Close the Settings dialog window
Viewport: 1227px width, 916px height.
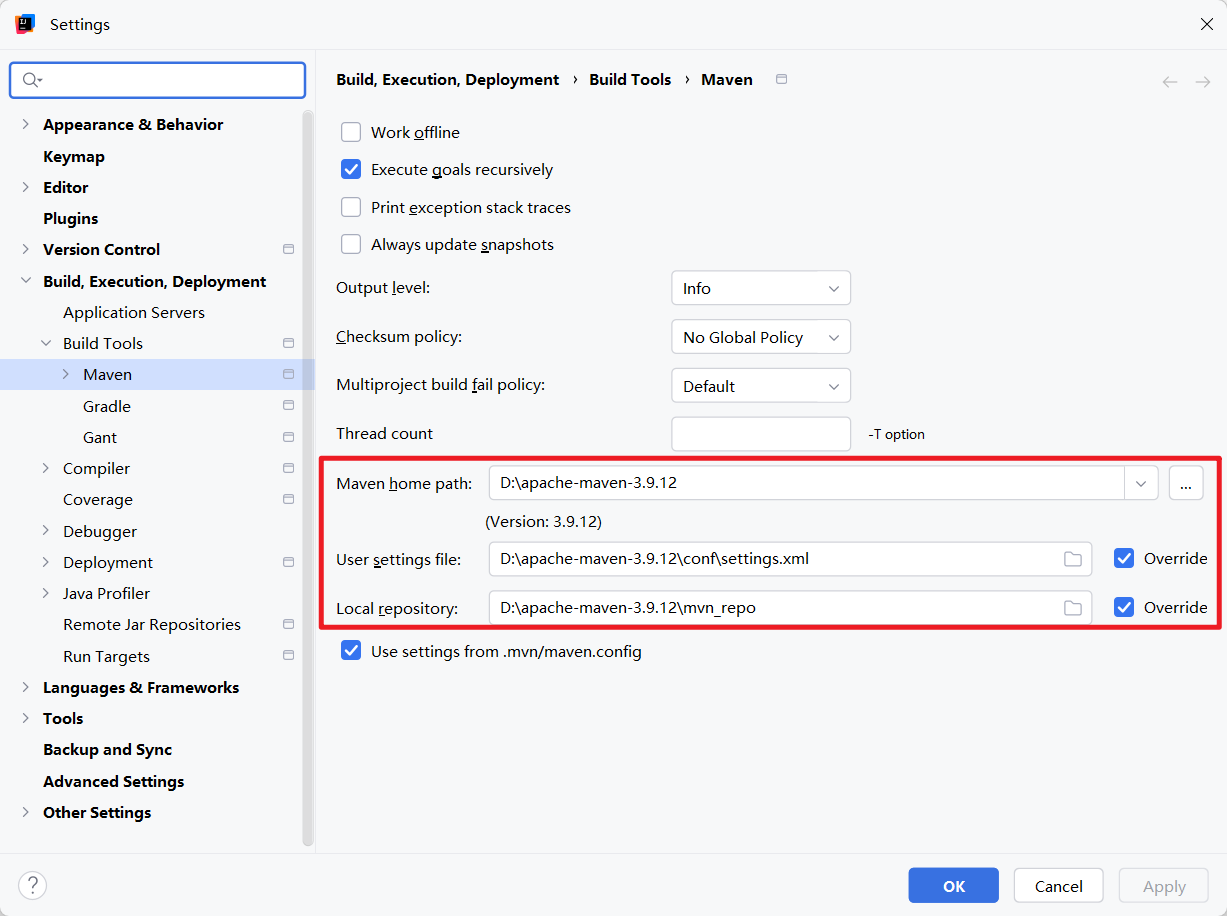(x=1206, y=24)
